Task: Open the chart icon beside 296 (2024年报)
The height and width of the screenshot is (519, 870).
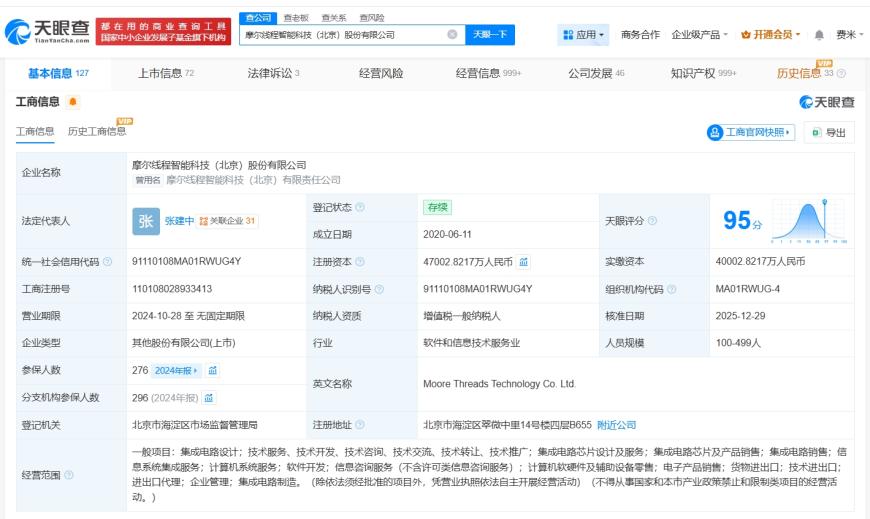Action: [209, 397]
